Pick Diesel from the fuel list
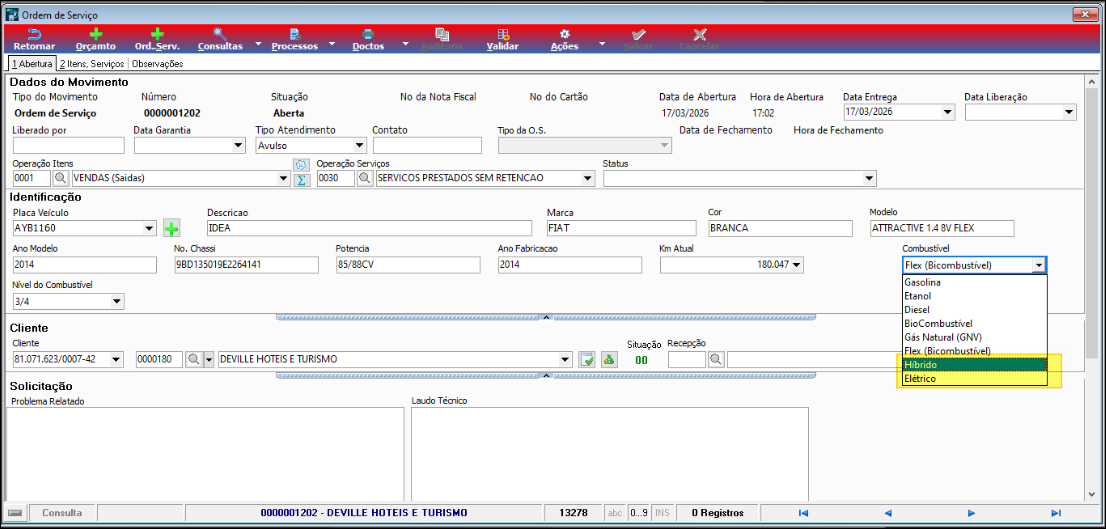1106x529 pixels. 974,310
